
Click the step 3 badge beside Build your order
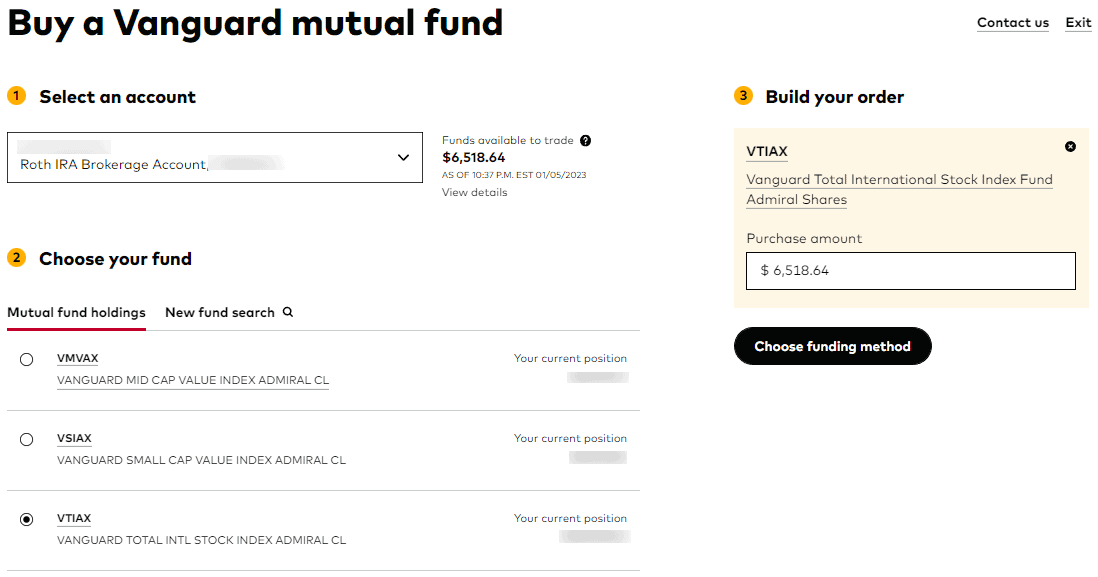[743, 95]
